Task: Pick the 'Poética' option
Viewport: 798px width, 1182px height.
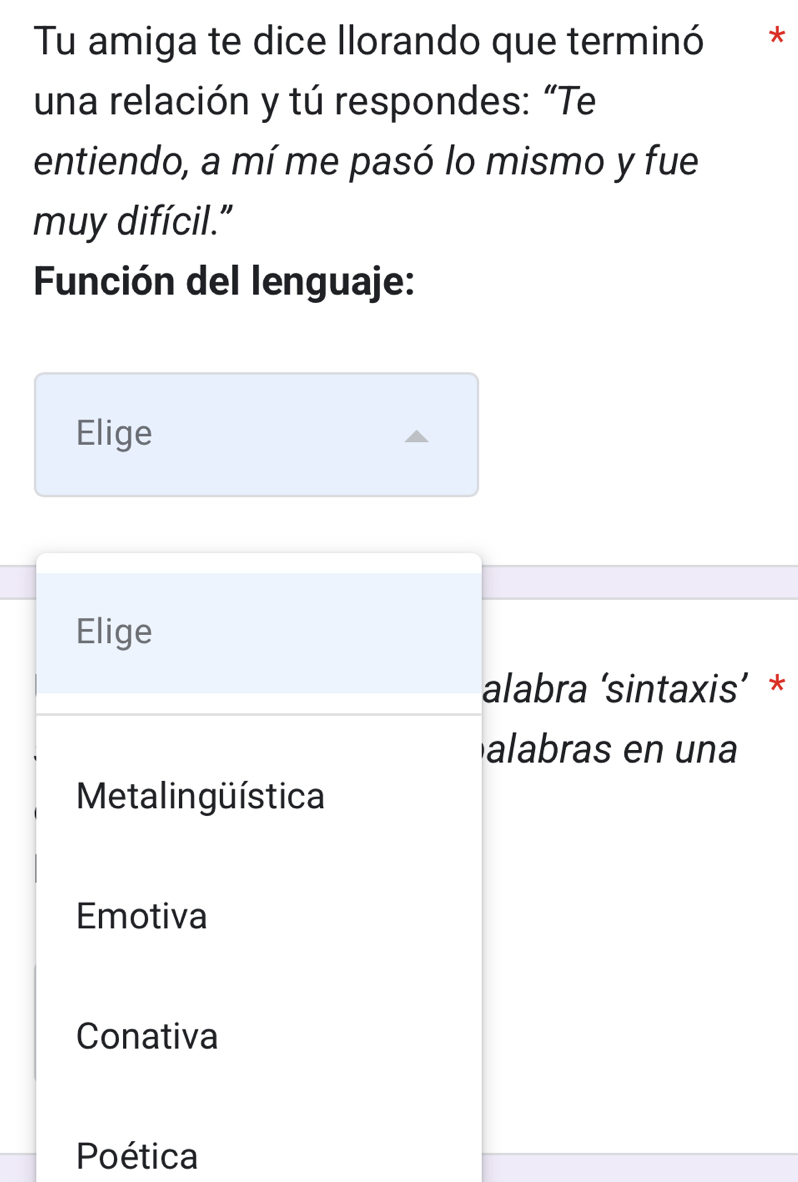Action: (x=137, y=1156)
